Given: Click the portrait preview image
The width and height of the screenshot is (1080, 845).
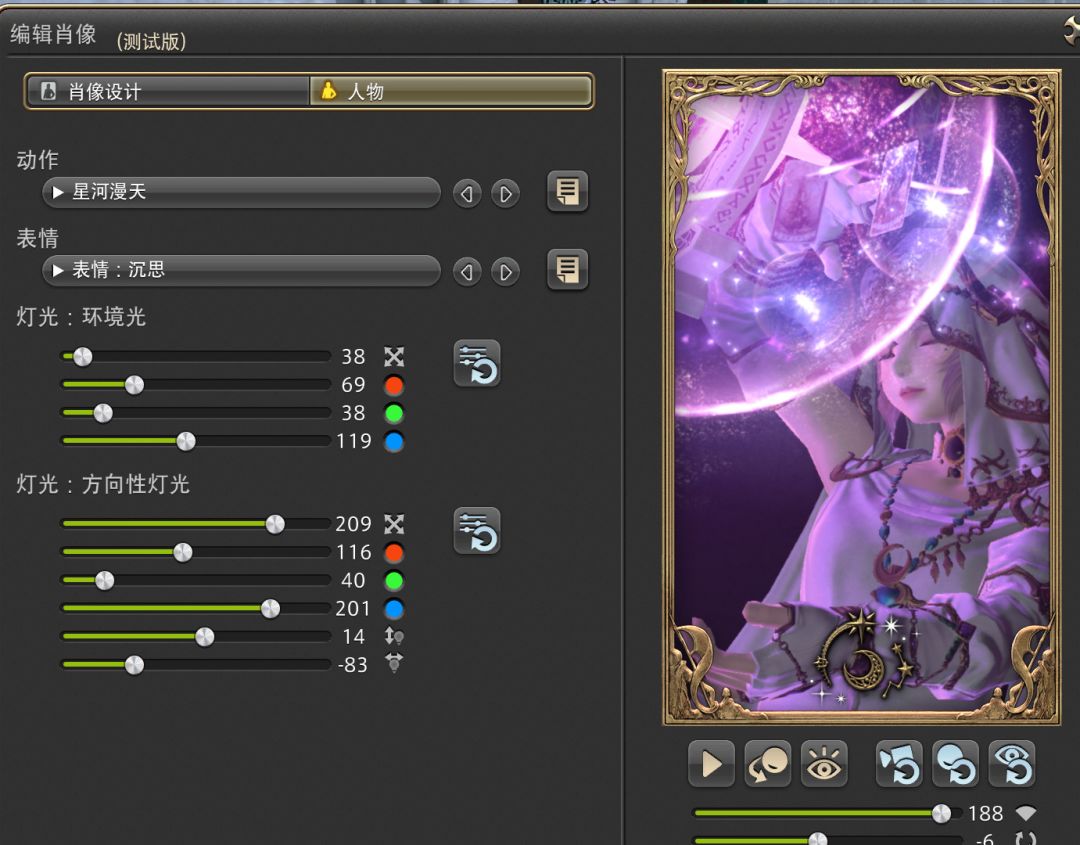Looking at the screenshot, I should click(862, 397).
